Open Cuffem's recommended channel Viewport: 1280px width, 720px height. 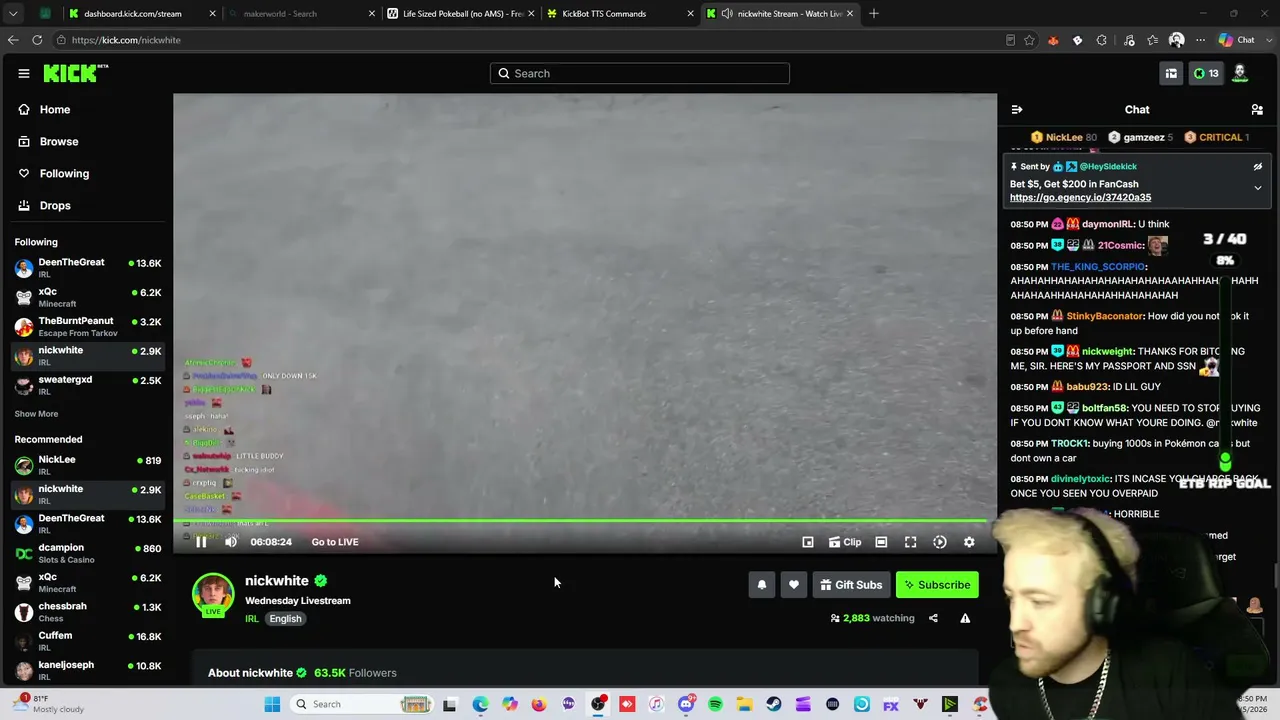pos(88,640)
